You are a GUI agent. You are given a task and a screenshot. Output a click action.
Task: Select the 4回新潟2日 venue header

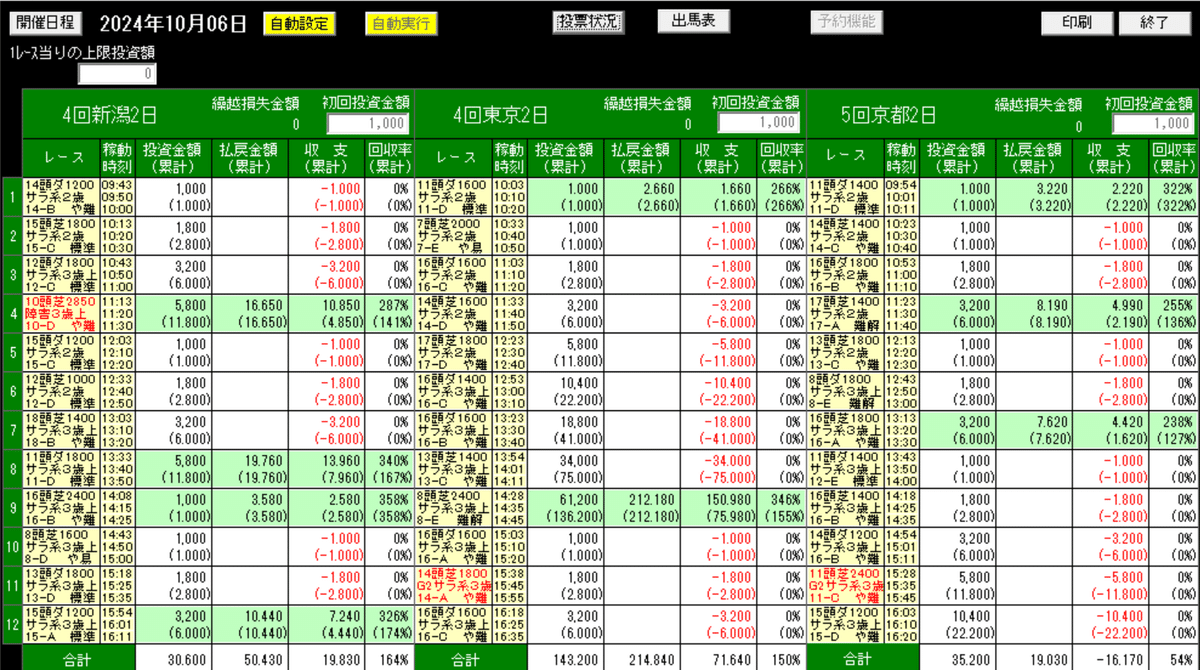click(111, 115)
